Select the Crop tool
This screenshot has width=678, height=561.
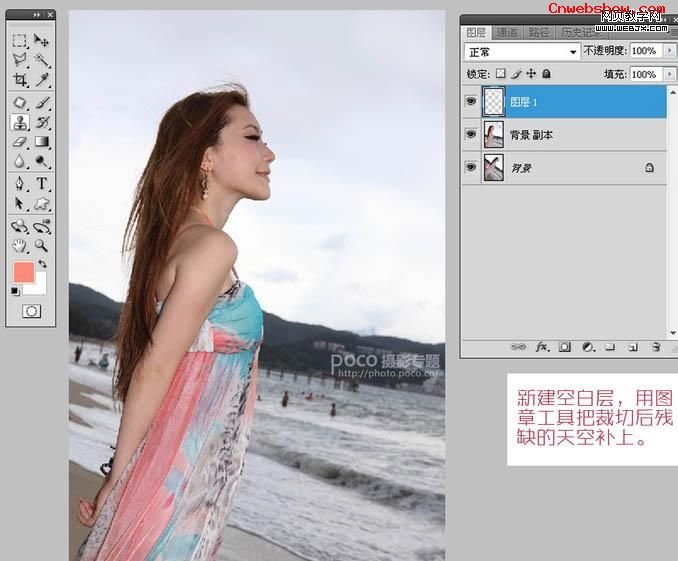(20, 80)
